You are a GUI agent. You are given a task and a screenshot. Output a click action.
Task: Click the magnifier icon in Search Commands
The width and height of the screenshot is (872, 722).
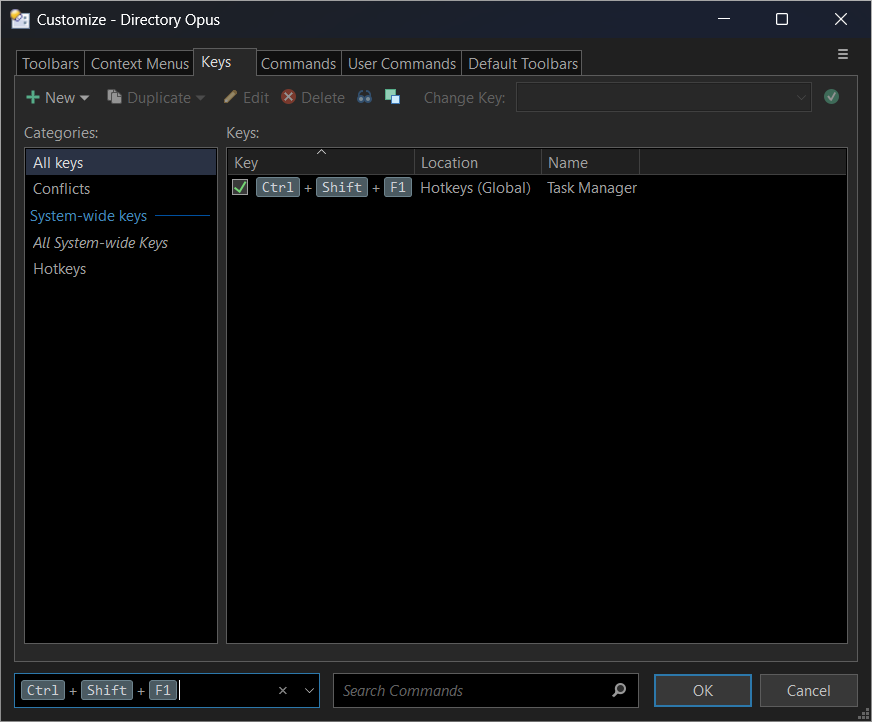coord(619,690)
